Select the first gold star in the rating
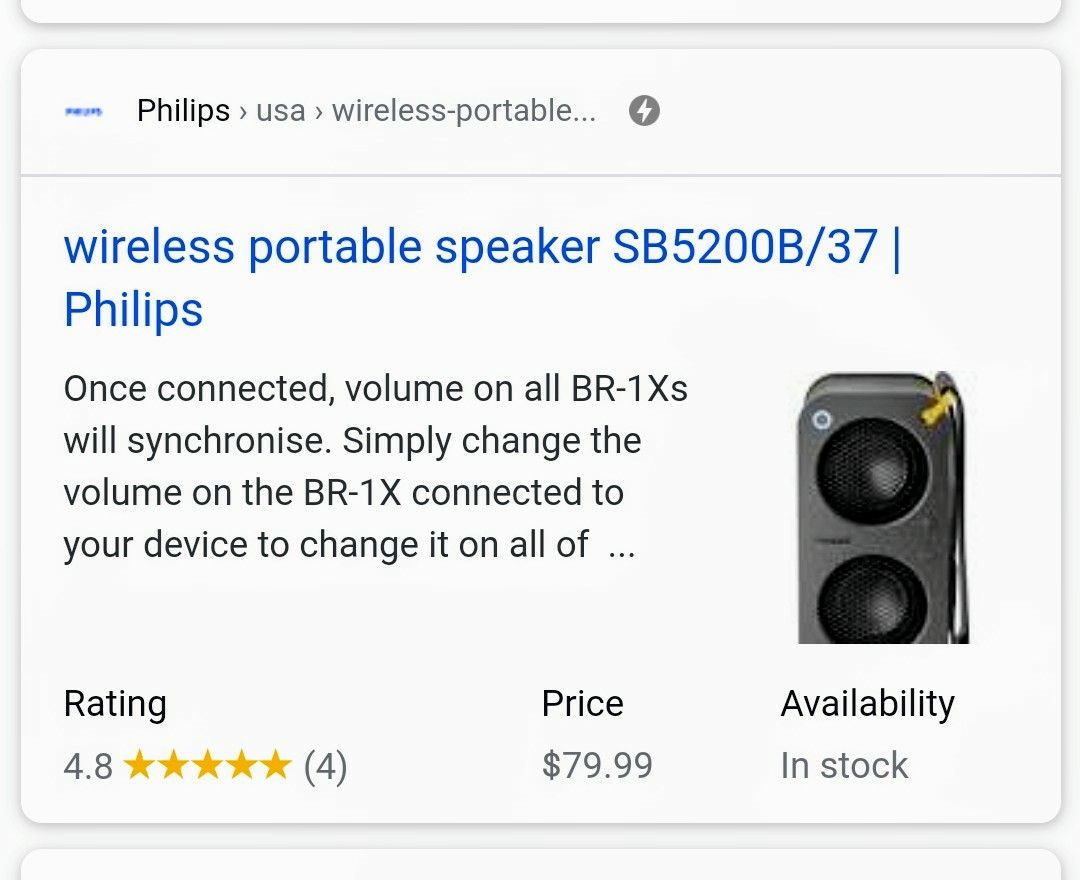 tap(138, 765)
